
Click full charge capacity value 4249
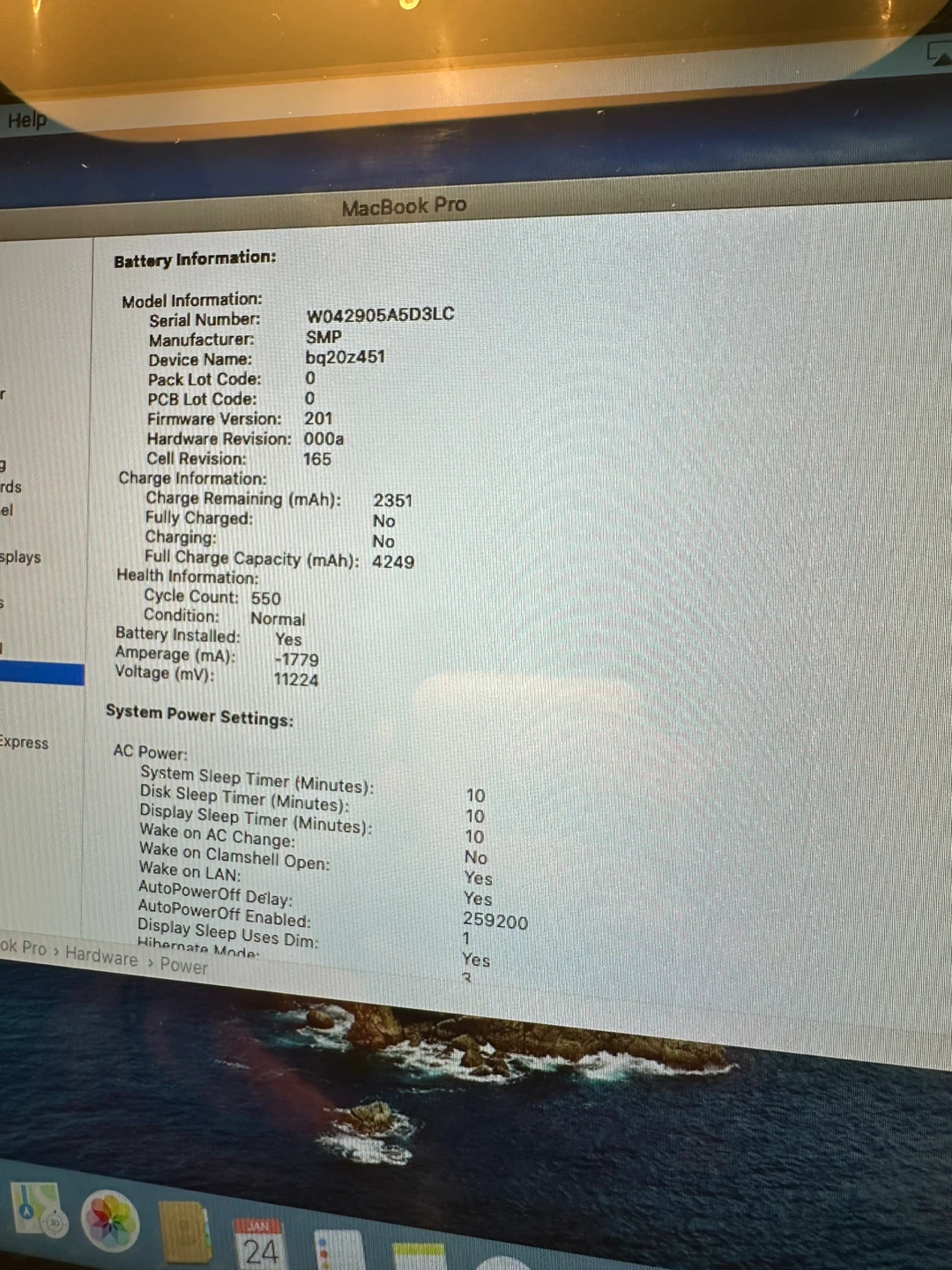pos(392,561)
